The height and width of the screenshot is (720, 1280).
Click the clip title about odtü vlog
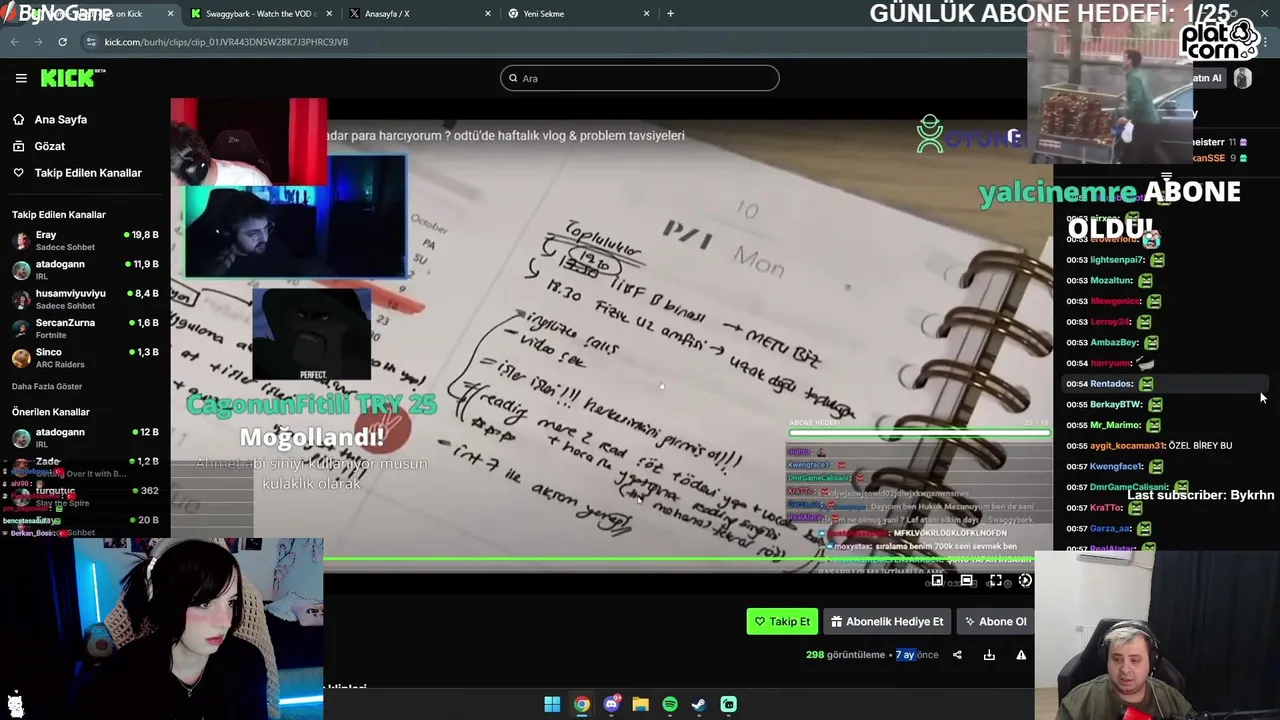[x=506, y=135]
